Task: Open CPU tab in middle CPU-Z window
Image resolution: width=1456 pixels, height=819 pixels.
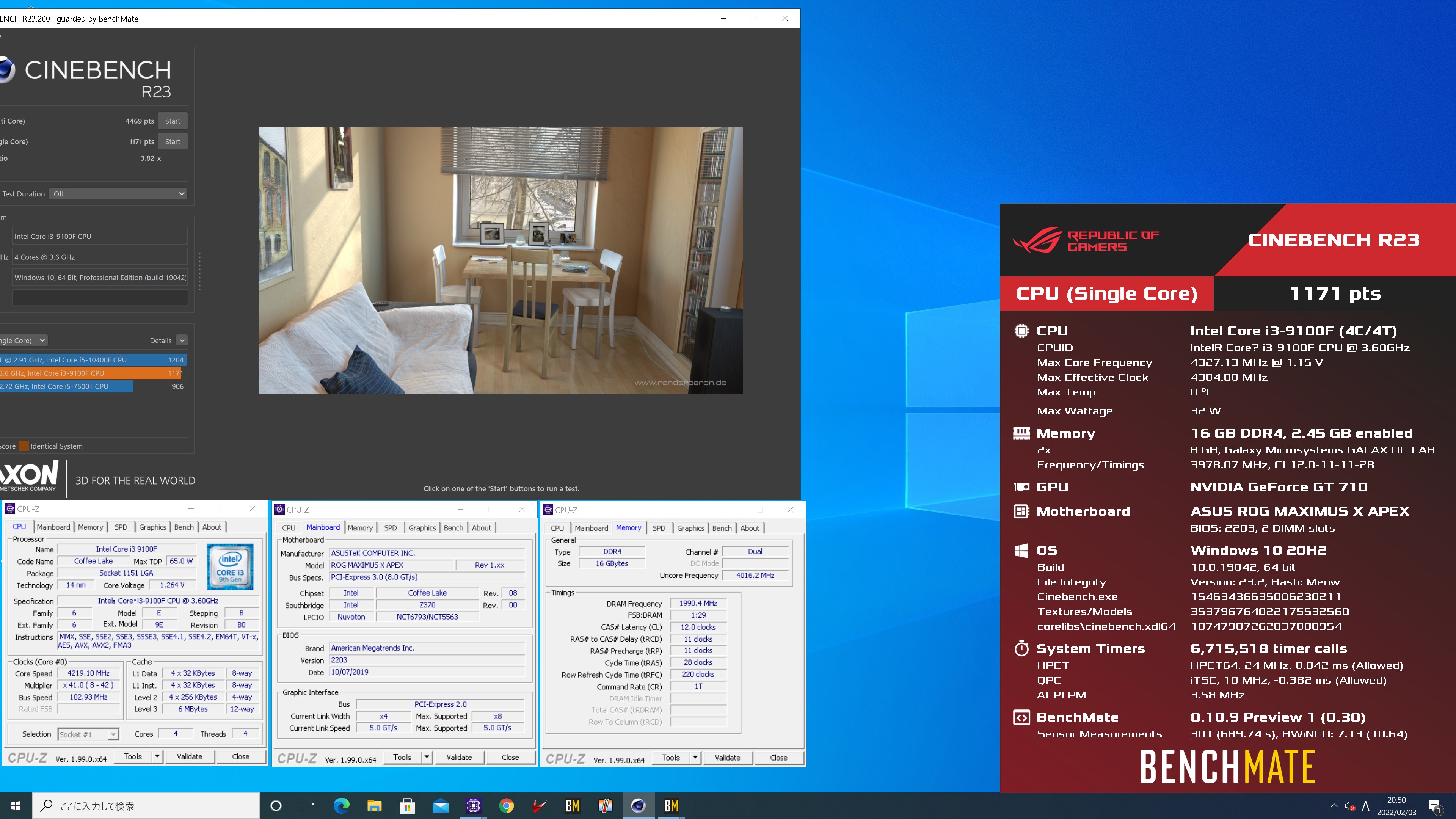Action: tap(288, 528)
